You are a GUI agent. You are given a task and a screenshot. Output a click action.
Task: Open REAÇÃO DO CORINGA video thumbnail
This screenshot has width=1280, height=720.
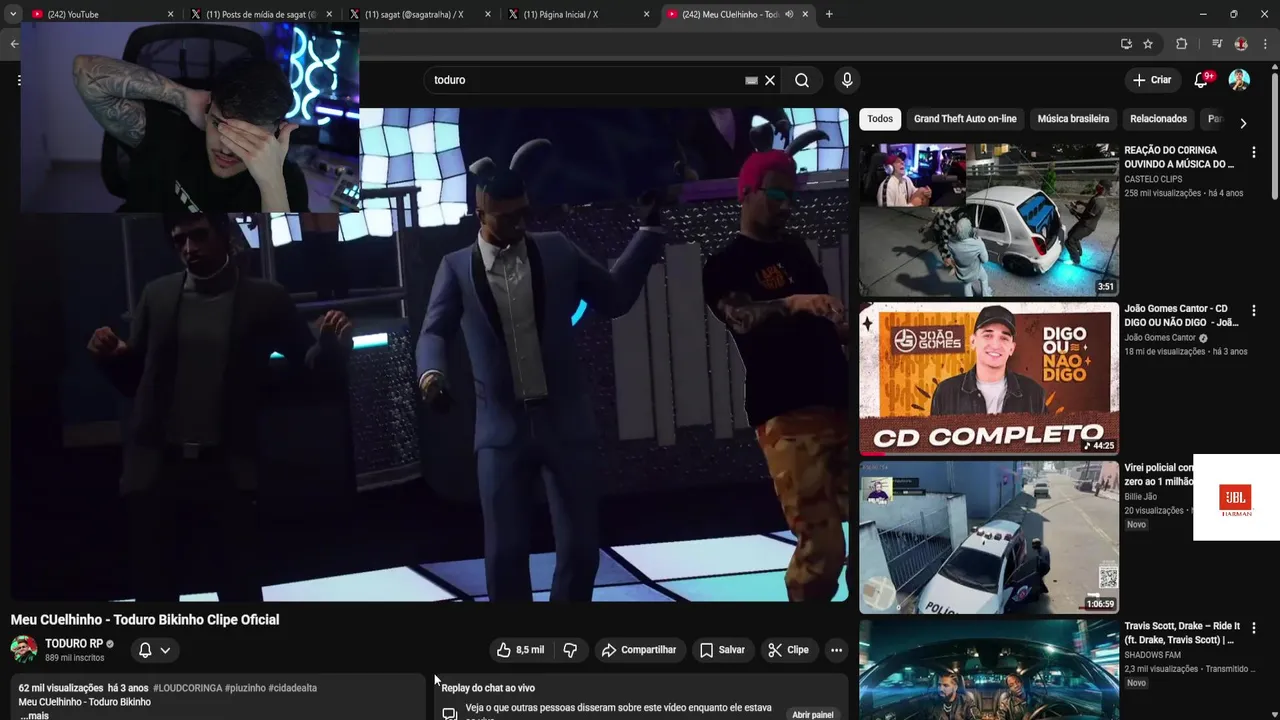(989, 220)
